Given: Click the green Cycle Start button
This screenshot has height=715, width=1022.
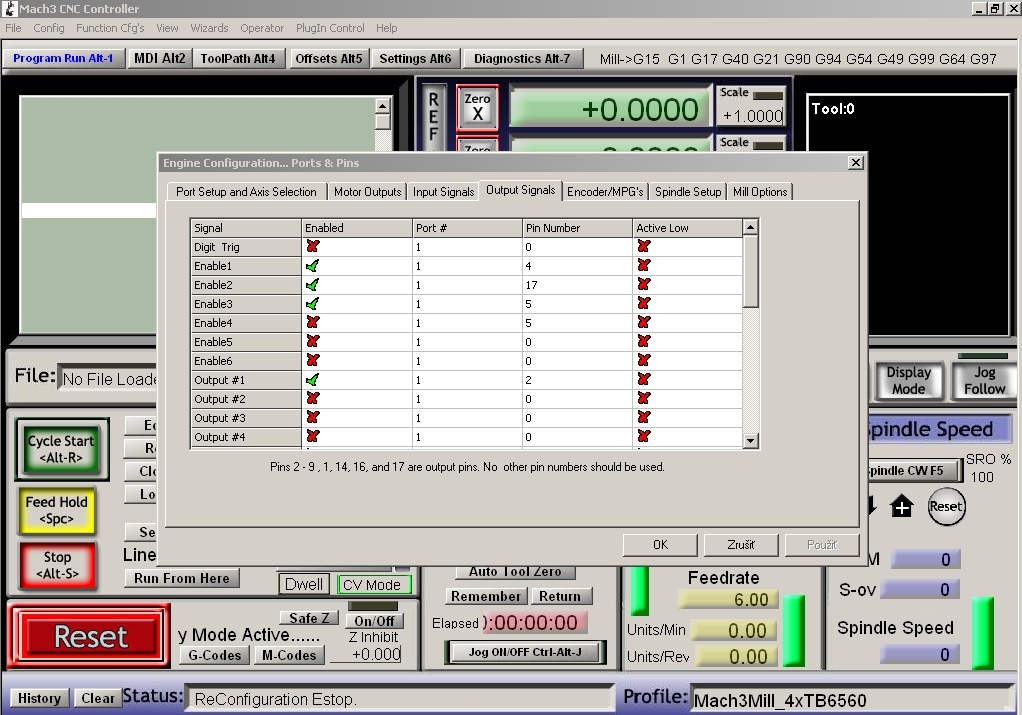Looking at the screenshot, I should (x=61, y=449).
